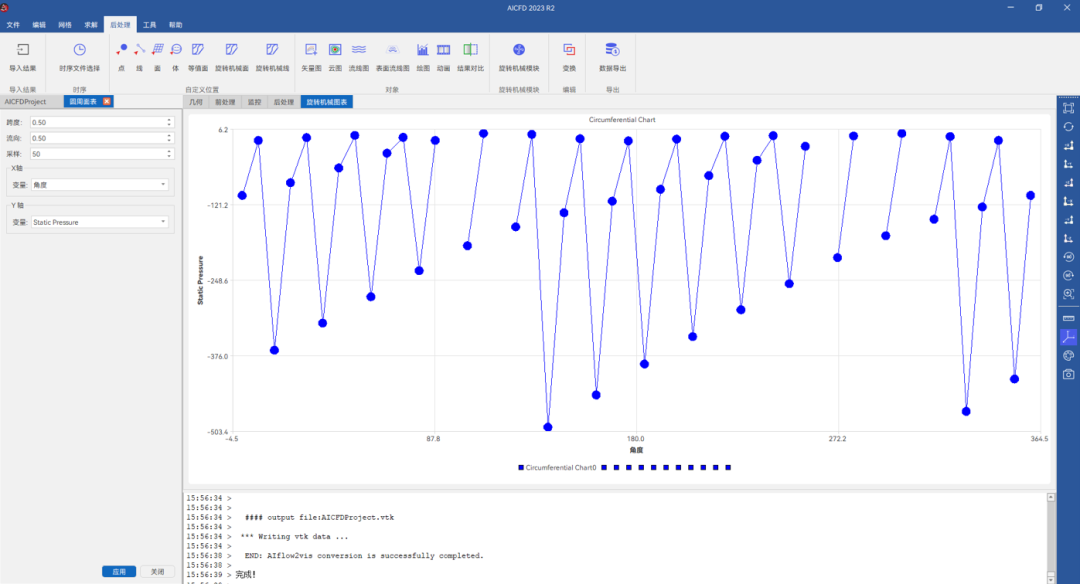This screenshot has height=584, width=1080.
Task: Click the 旋转机械线 turbo line icon
Action: tap(272, 50)
